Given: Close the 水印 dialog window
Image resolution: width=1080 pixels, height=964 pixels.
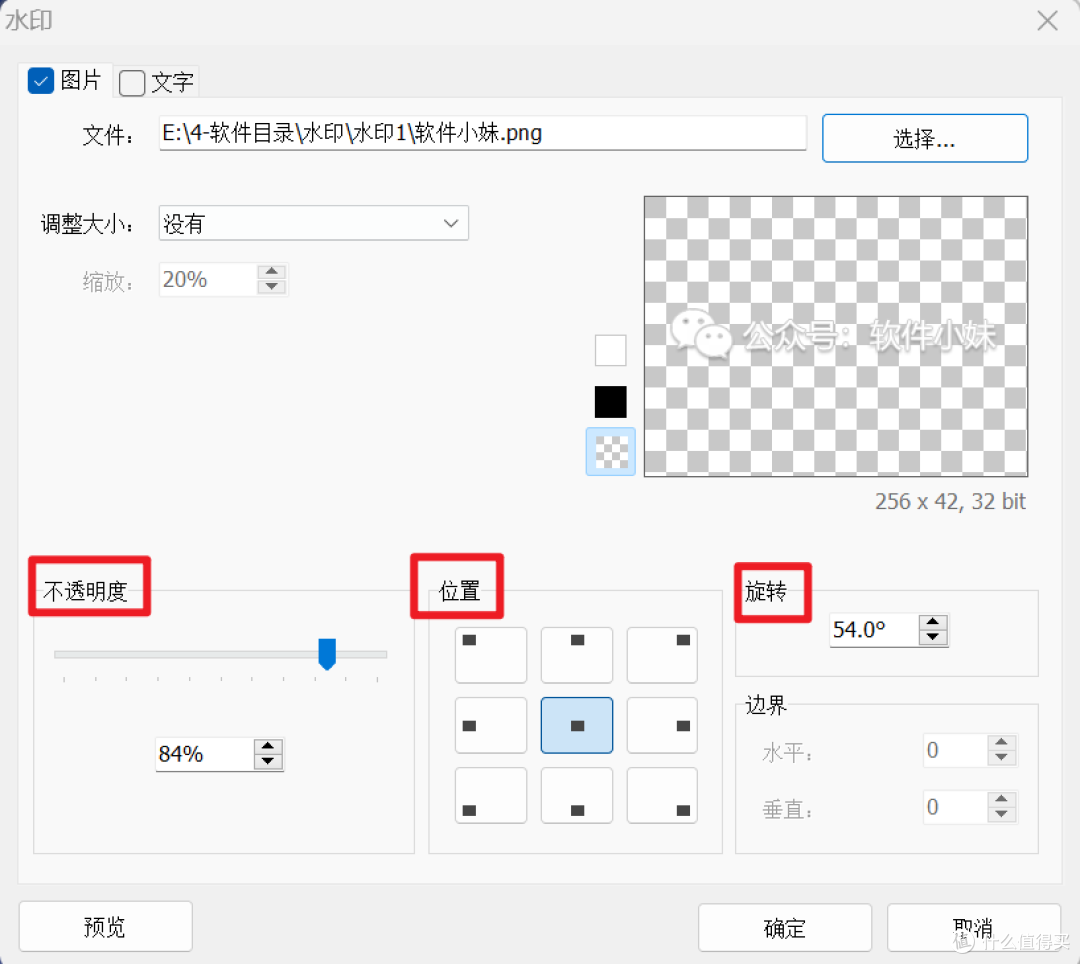Looking at the screenshot, I should click(x=1047, y=21).
